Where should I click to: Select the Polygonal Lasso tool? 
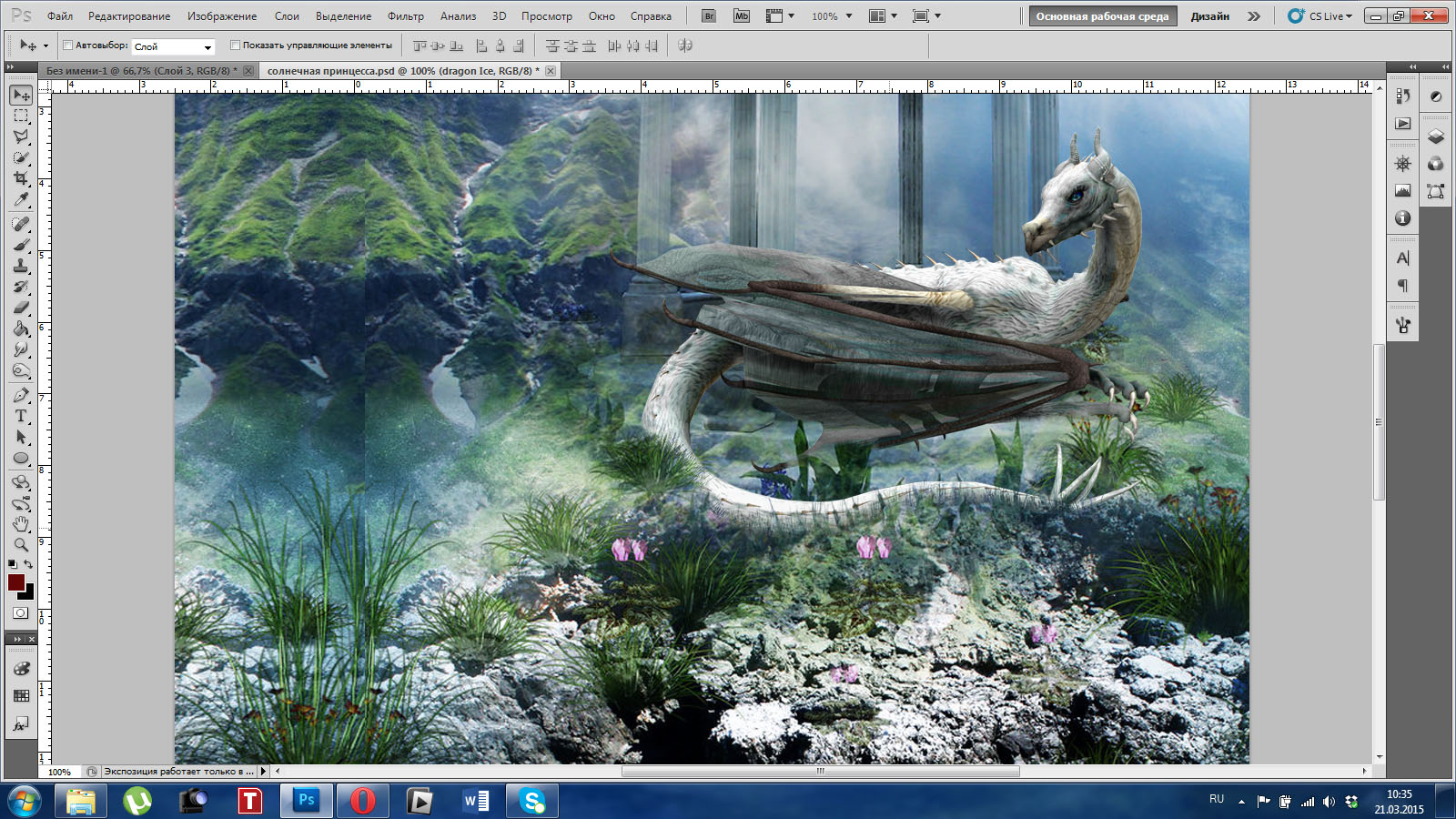pos(21,136)
